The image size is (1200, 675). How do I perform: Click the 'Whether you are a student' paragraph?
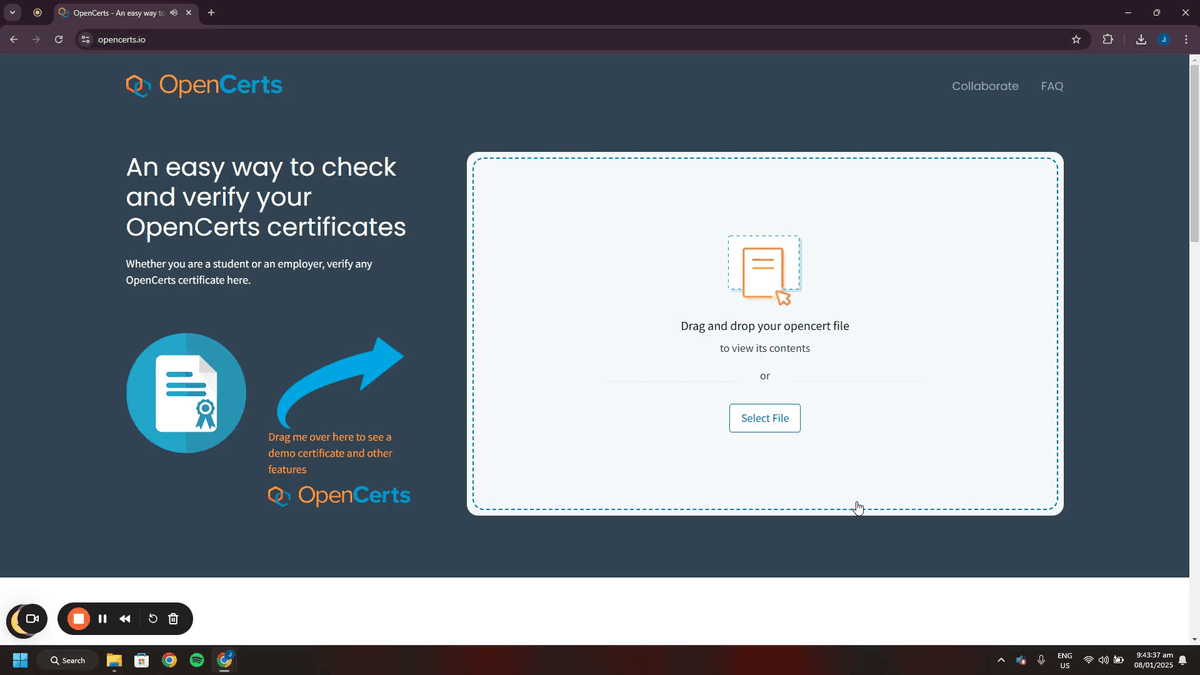249,272
